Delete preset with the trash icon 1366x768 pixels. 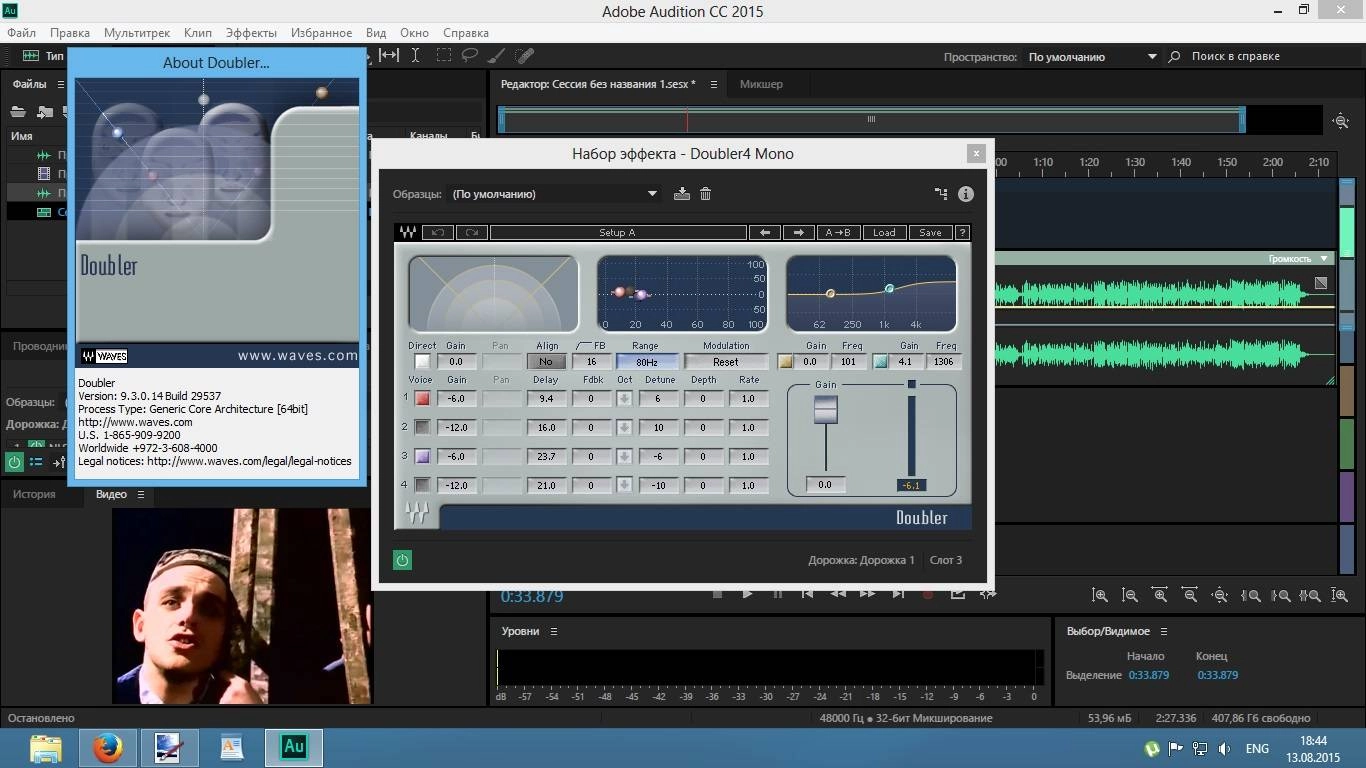(705, 194)
